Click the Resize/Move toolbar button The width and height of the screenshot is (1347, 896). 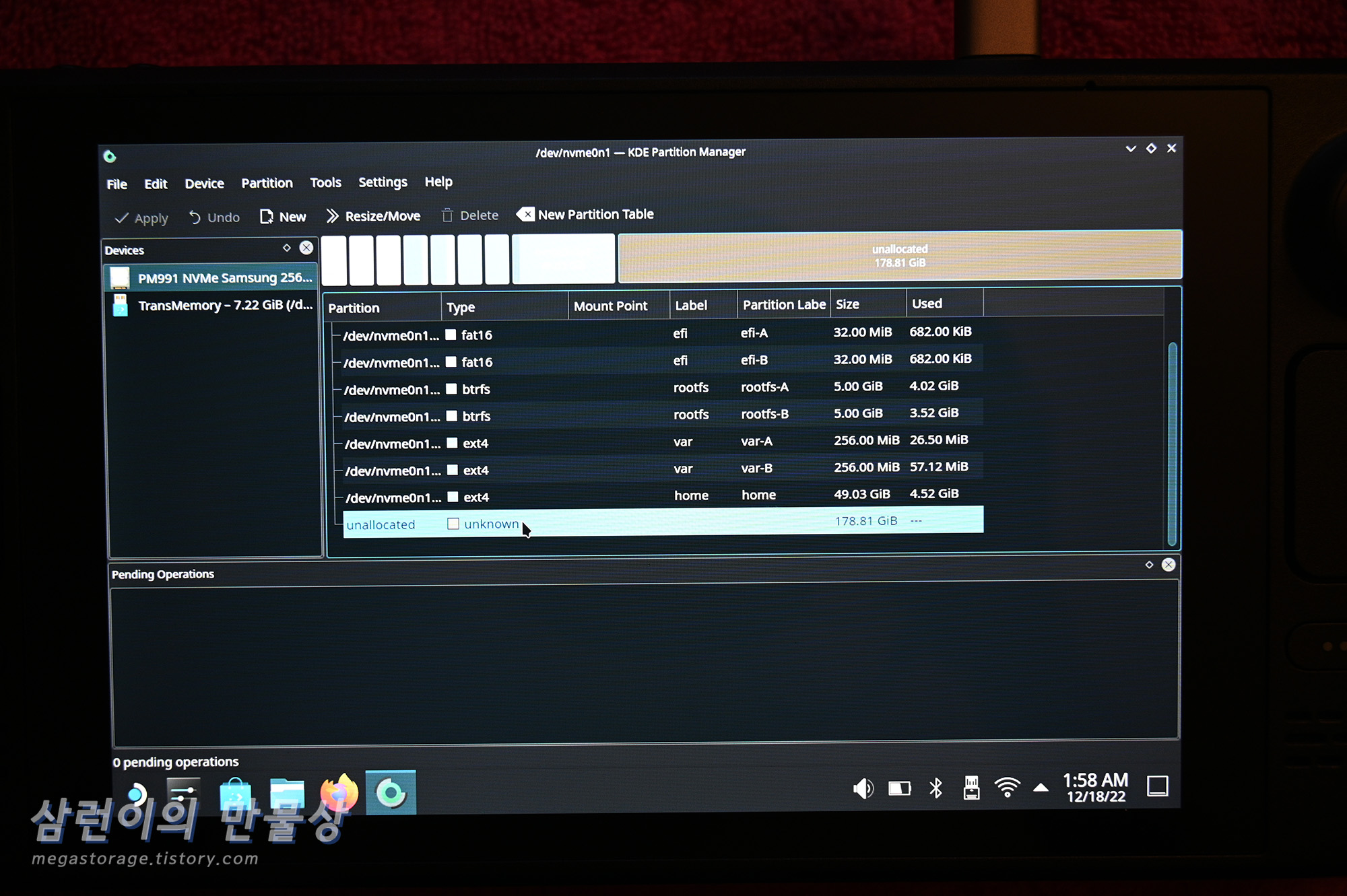click(x=372, y=216)
